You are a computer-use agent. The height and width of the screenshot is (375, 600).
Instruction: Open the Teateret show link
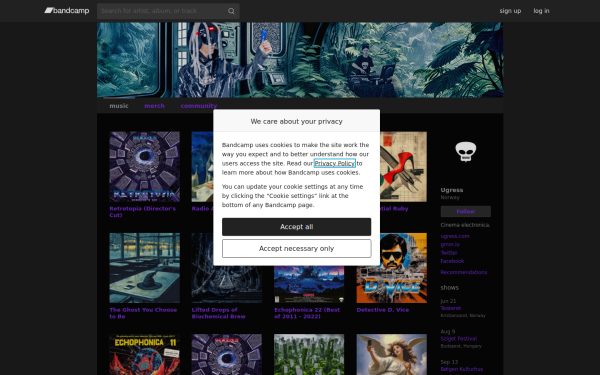coord(450,308)
